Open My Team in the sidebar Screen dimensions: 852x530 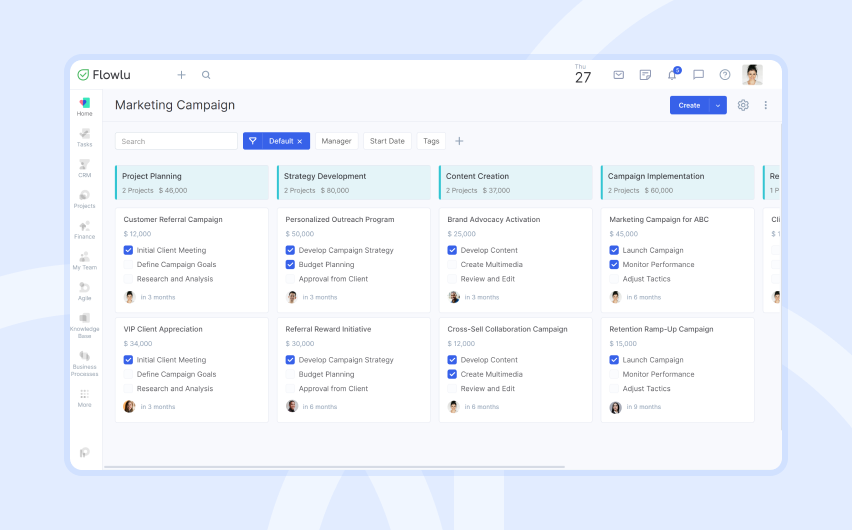(84, 260)
